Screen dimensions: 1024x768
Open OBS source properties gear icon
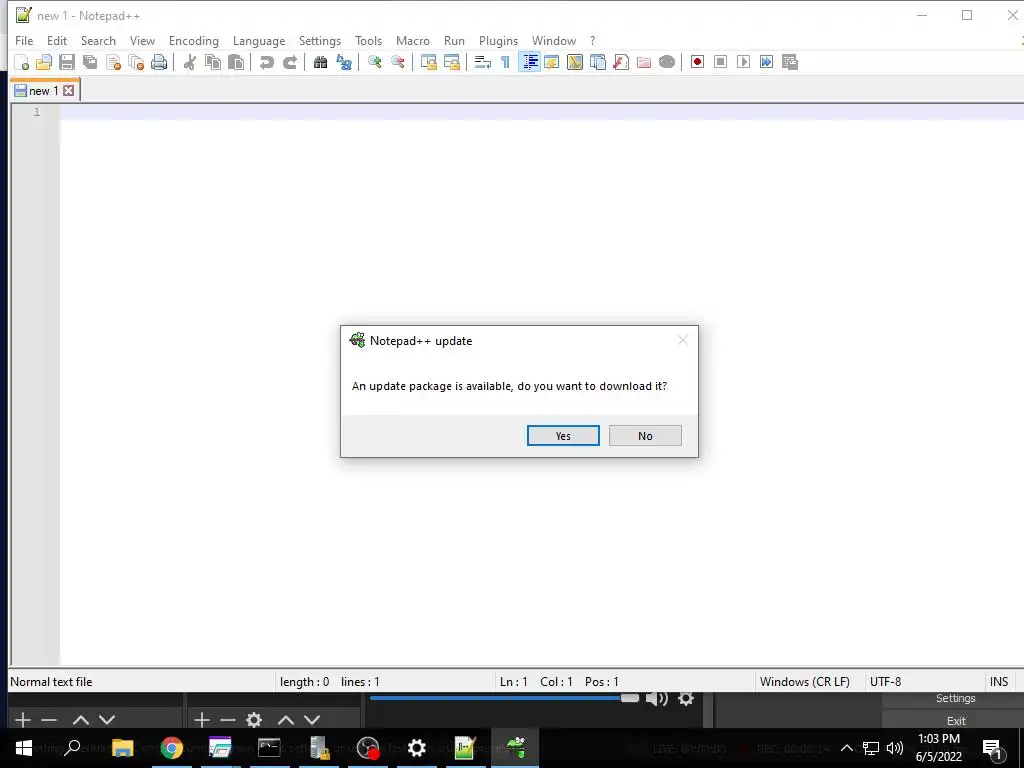[254, 720]
